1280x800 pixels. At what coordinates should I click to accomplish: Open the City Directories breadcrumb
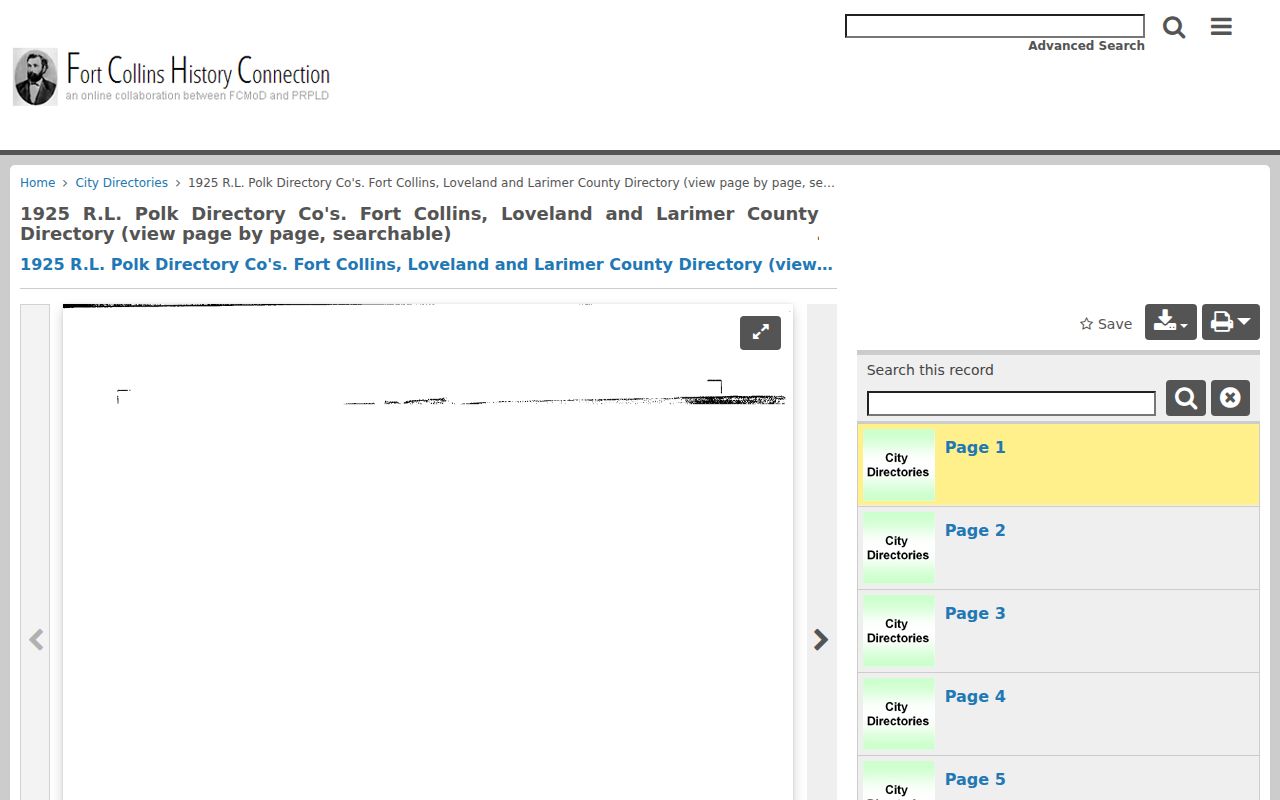coord(122,183)
